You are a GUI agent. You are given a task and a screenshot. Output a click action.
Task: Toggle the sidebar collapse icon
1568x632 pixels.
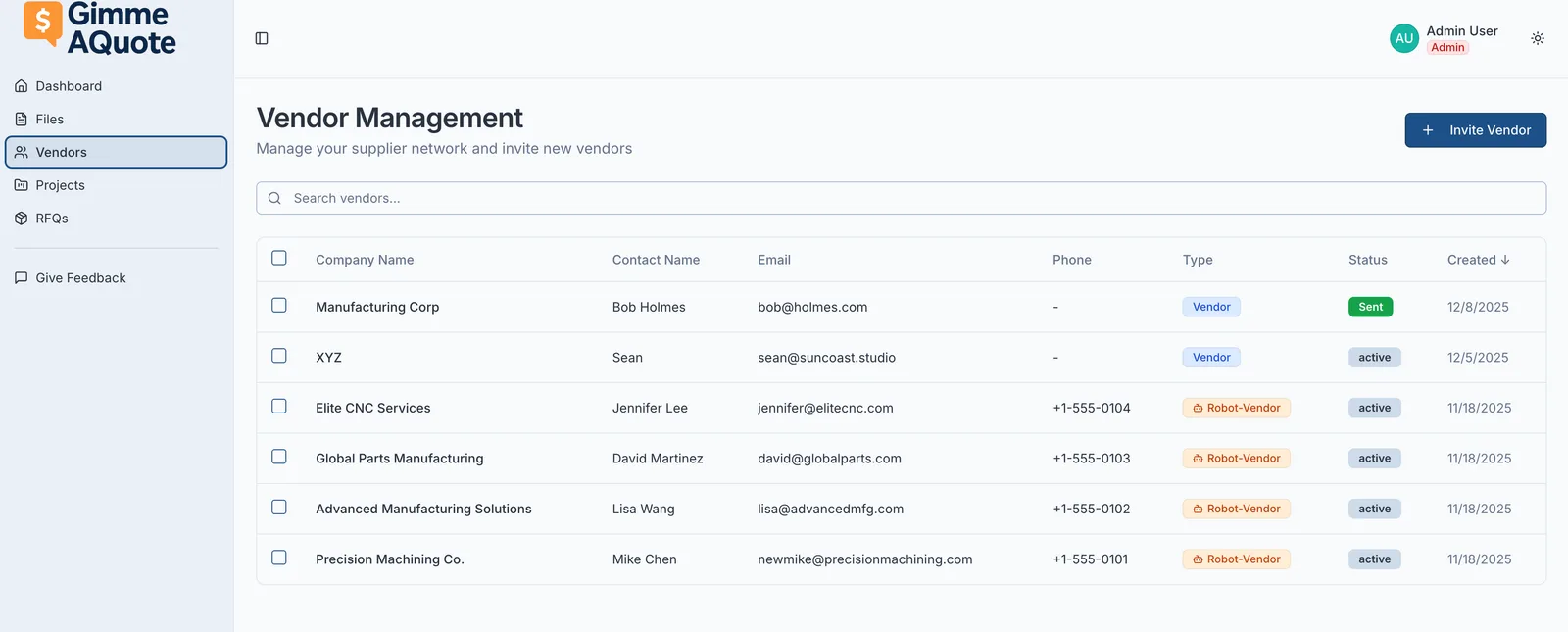click(x=262, y=38)
